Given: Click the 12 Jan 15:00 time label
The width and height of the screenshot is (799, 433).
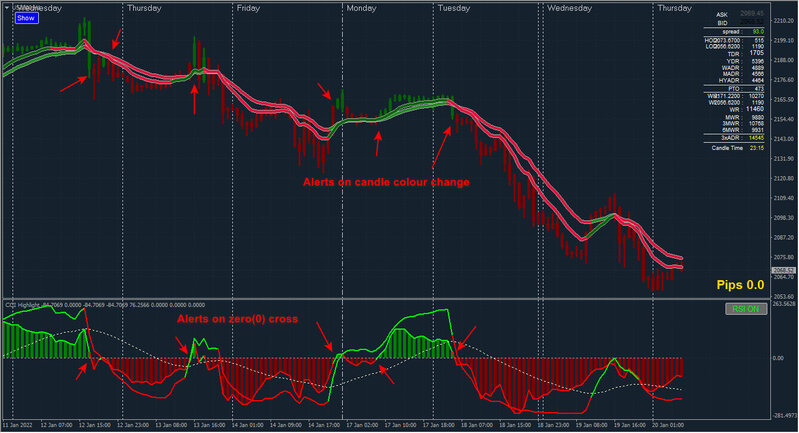Looking at the screenshot, I should point(94,425).
